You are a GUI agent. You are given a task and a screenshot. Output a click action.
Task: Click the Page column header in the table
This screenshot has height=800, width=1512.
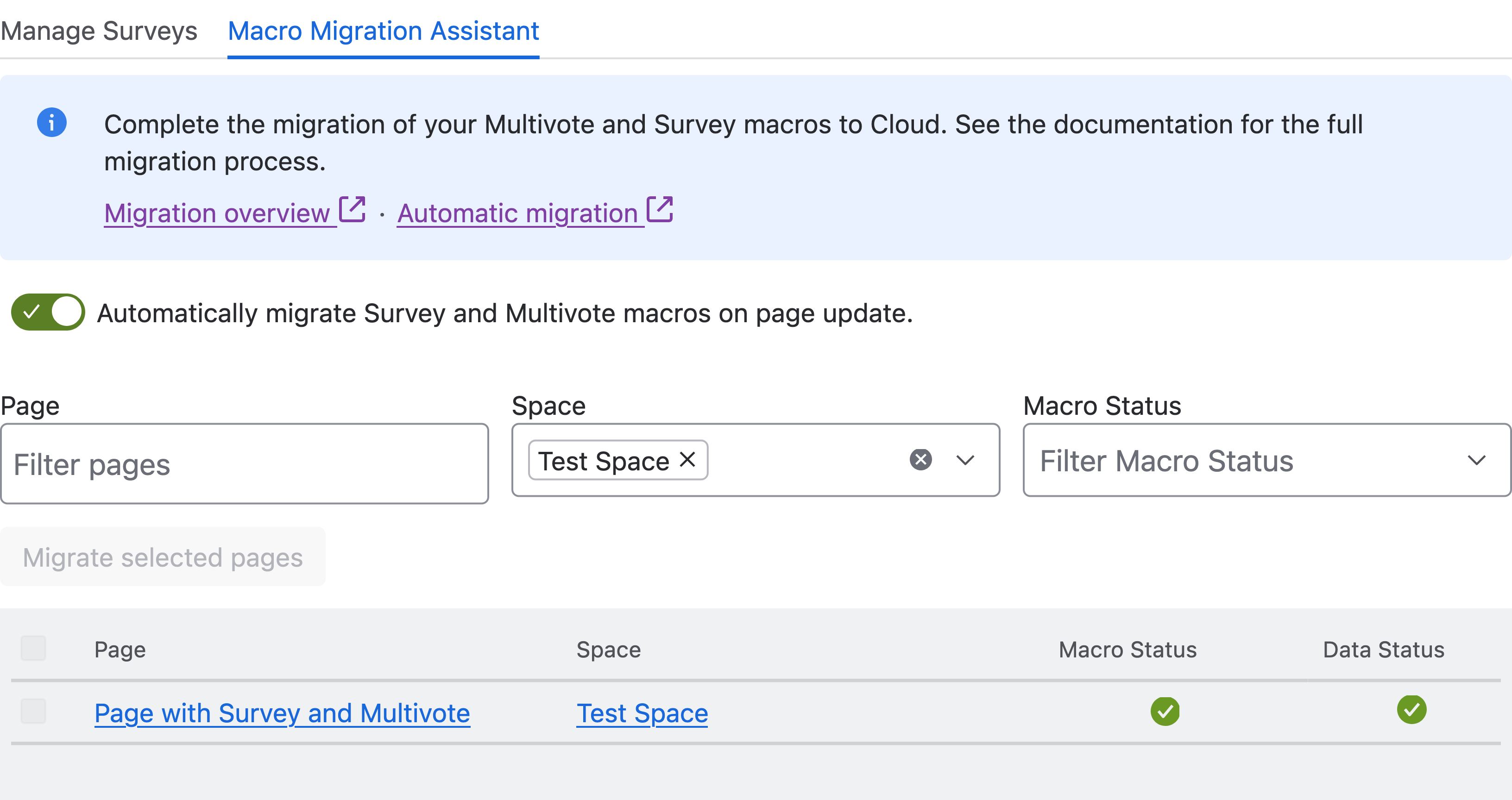[120, 649]
